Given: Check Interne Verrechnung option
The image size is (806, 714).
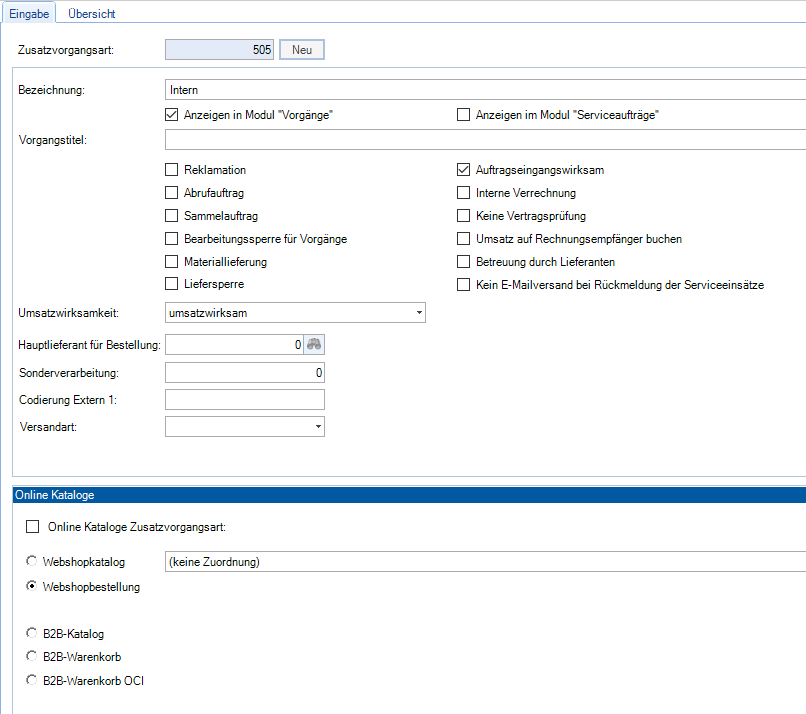Looking at the screenshot, I should pos(463,193).
